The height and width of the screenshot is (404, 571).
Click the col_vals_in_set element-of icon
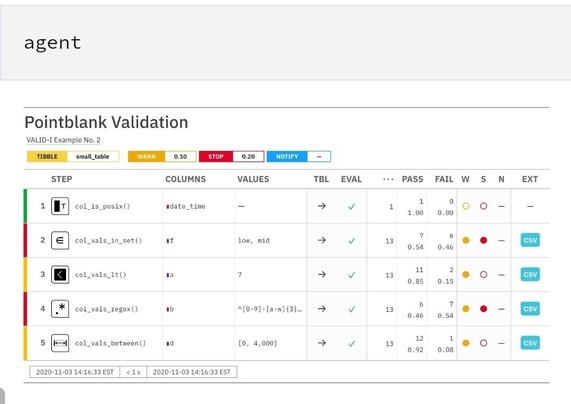pos(60,240)
